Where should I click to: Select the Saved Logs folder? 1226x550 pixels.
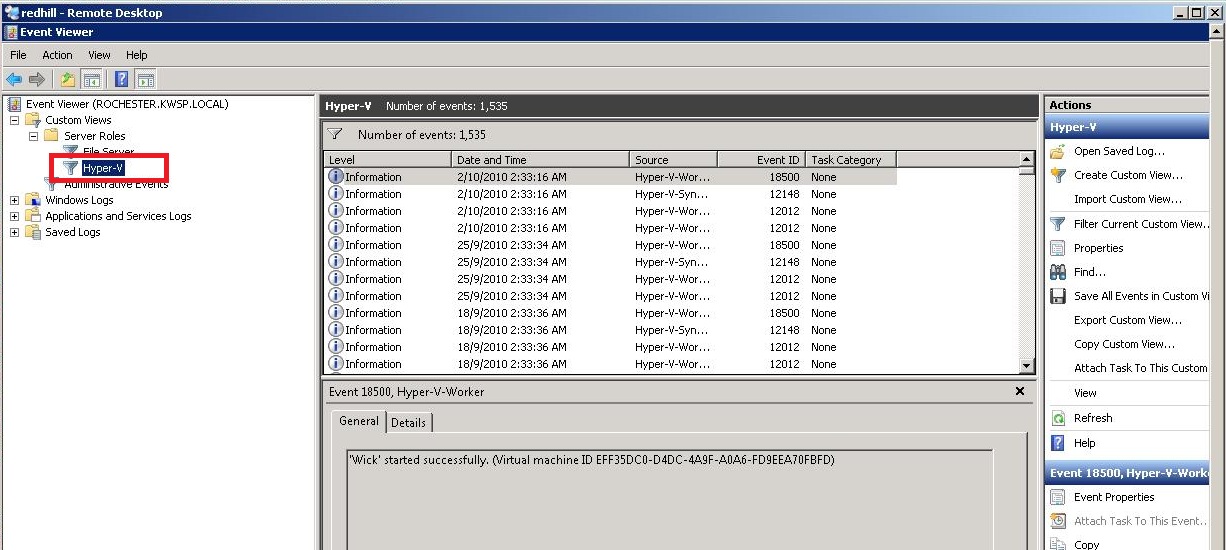point(73,232)
